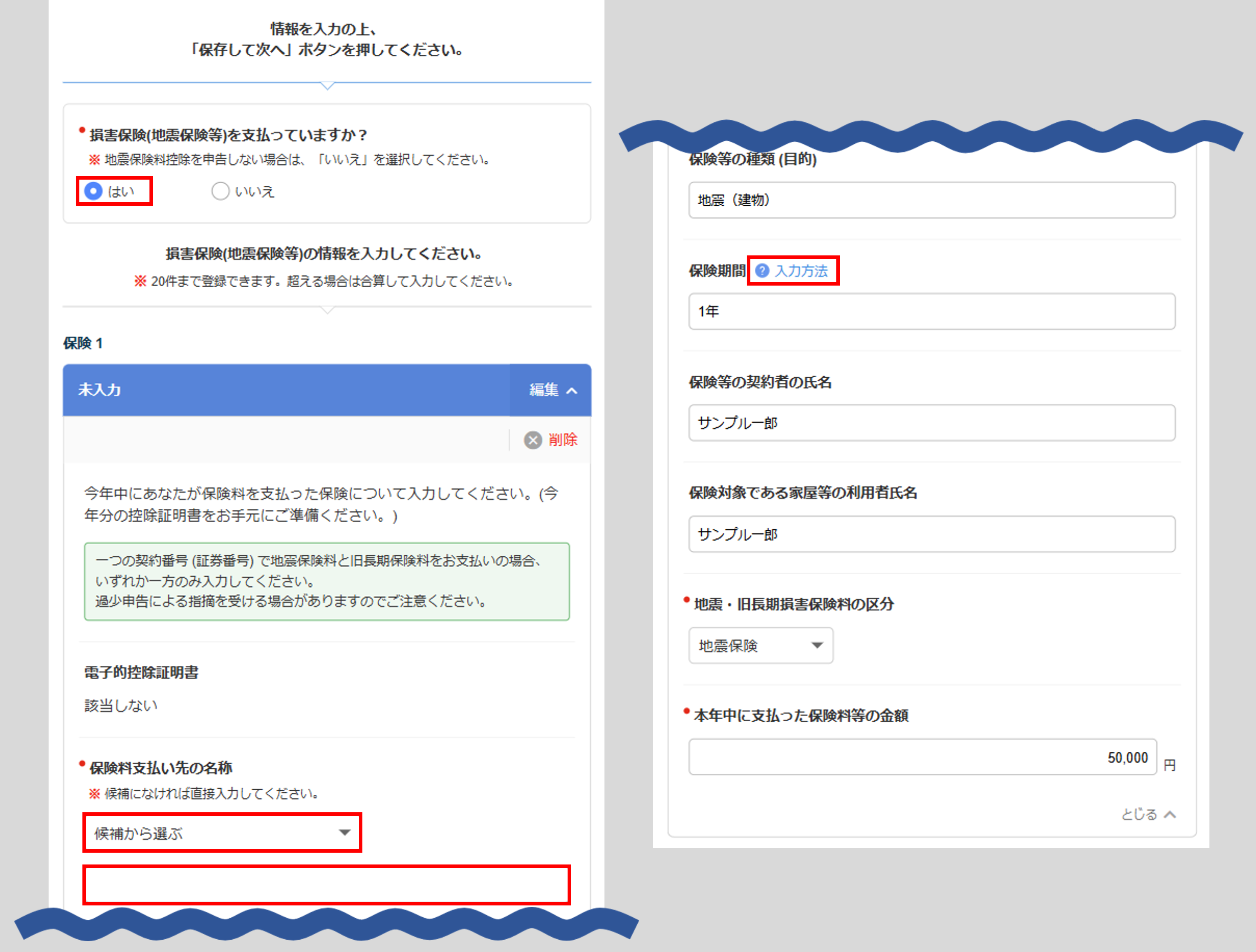The image size is (1256, 952).
Task: Click the 編集 chevron-up icon
Action: [x=572, y=391]
